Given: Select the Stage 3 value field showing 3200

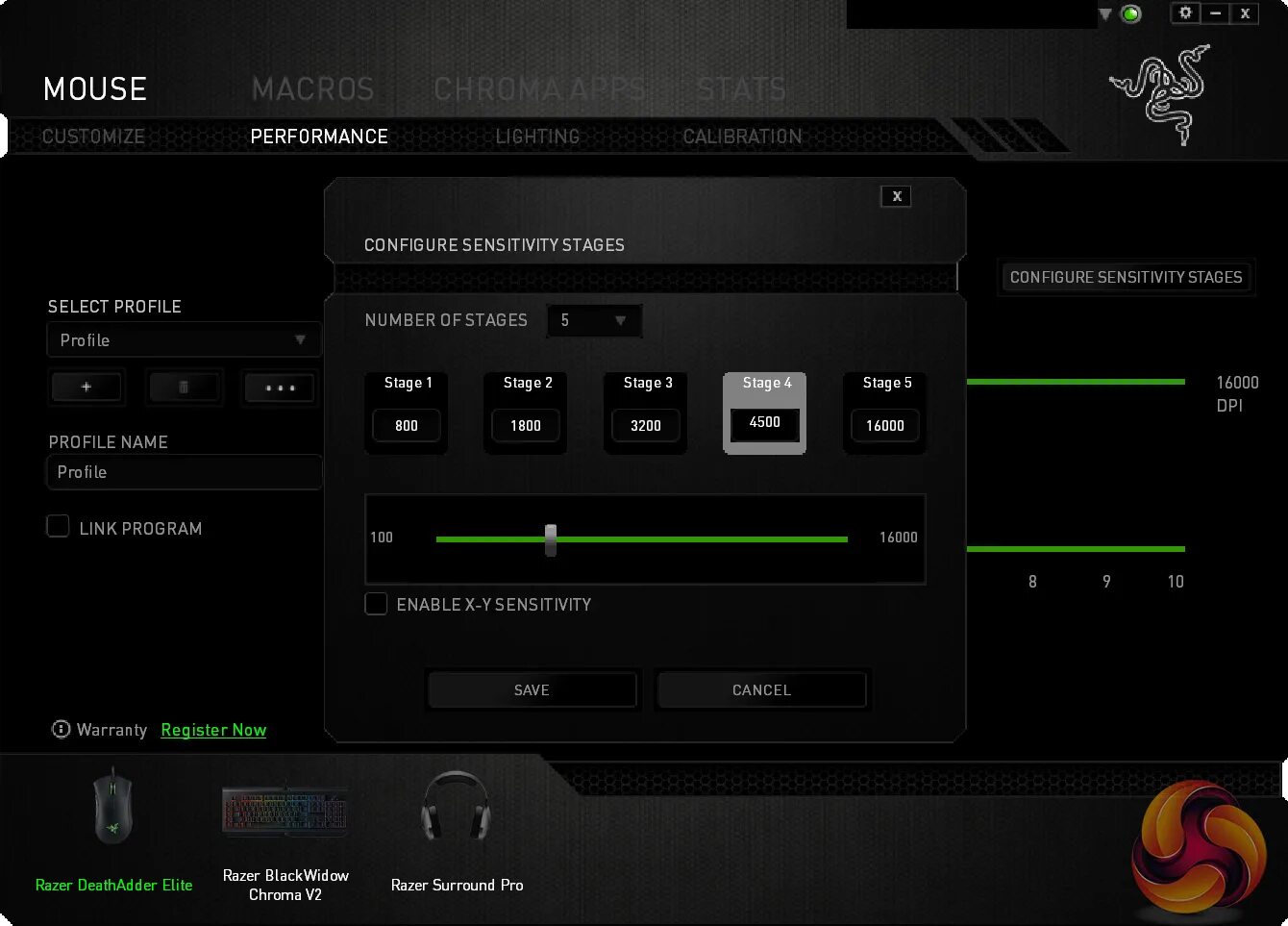Looking at the screenshot, I should point(646,425).
